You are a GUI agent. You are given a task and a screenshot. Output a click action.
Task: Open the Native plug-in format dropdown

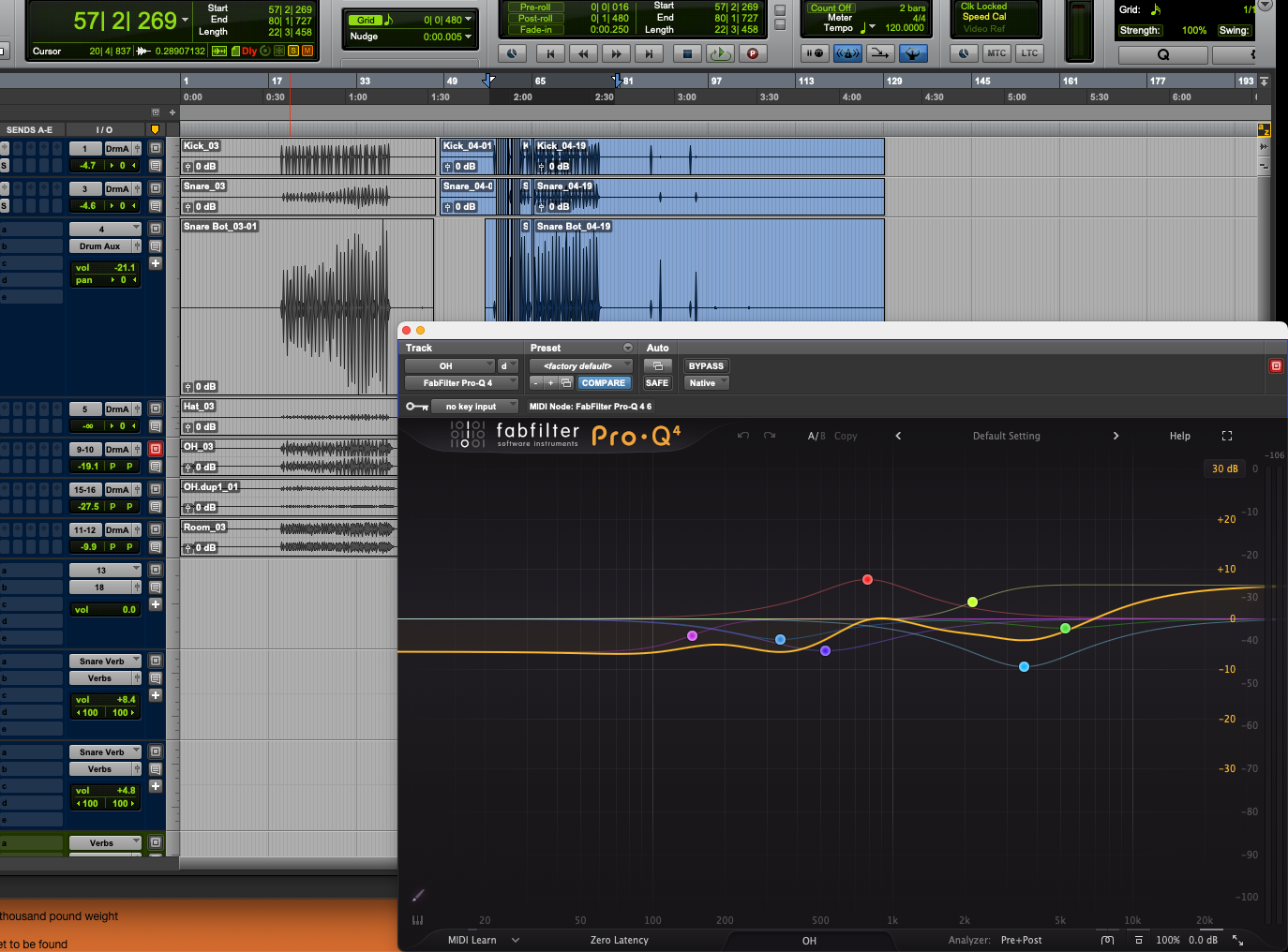click(x=706, y=383)
